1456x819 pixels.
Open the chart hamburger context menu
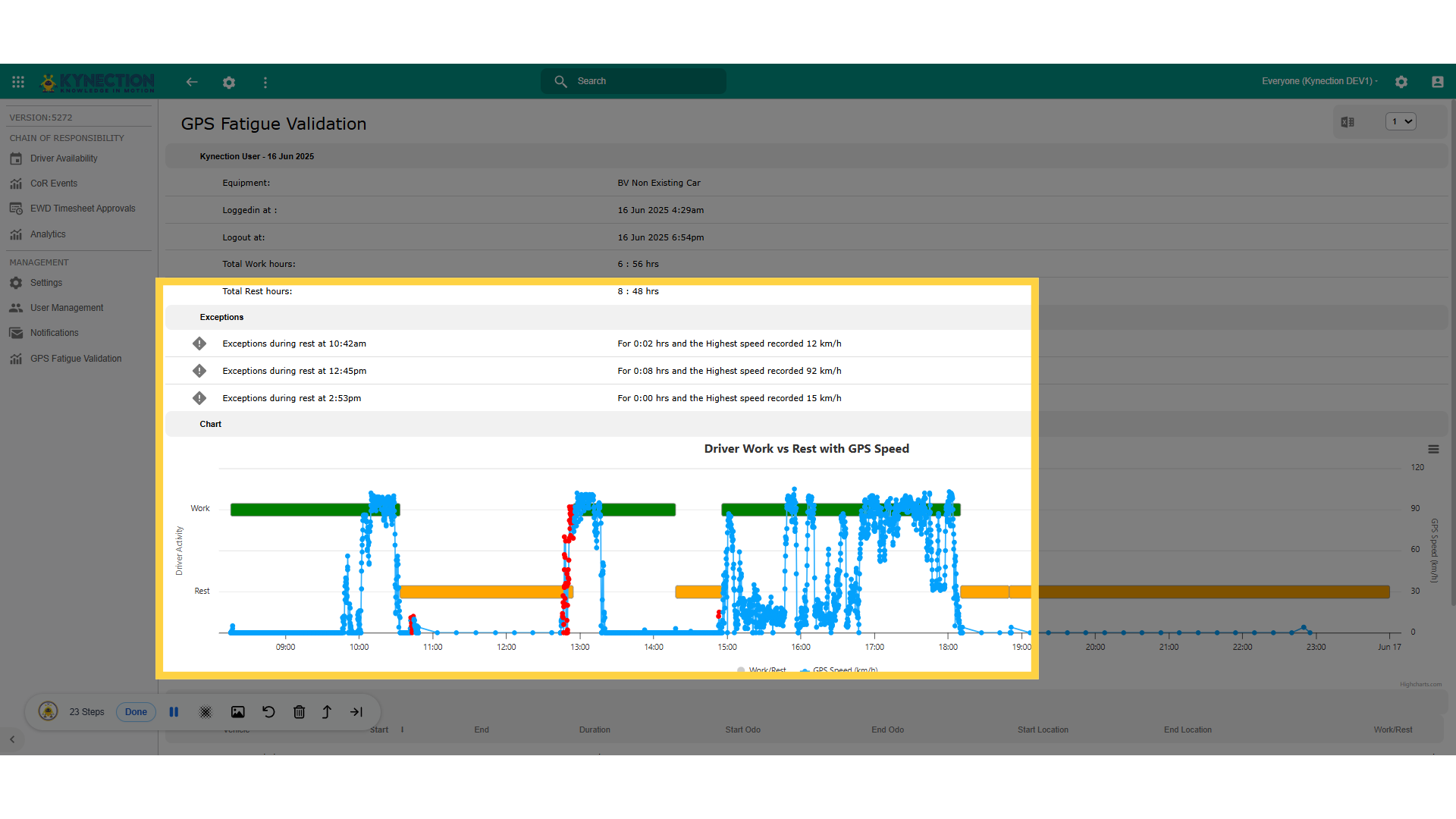click(x=1433, y=450)
